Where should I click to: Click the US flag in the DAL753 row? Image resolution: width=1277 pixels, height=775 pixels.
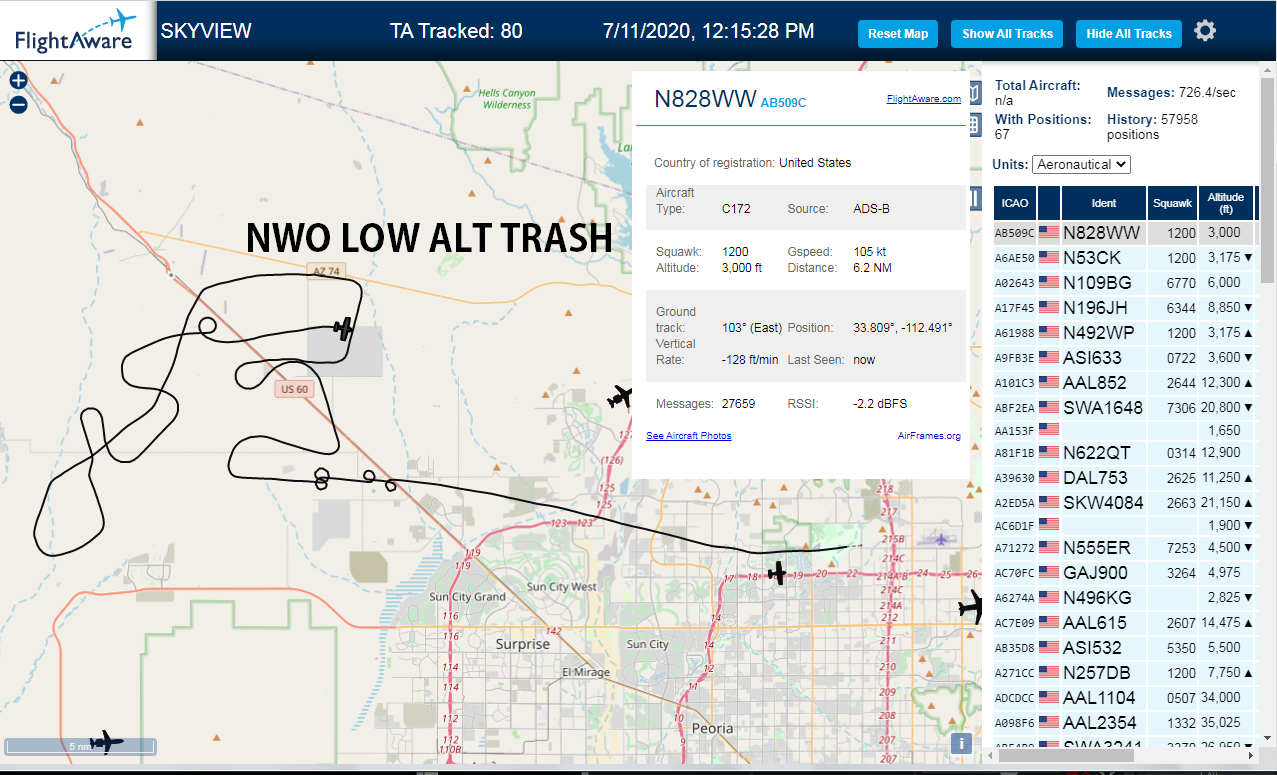pos(1049,478)
